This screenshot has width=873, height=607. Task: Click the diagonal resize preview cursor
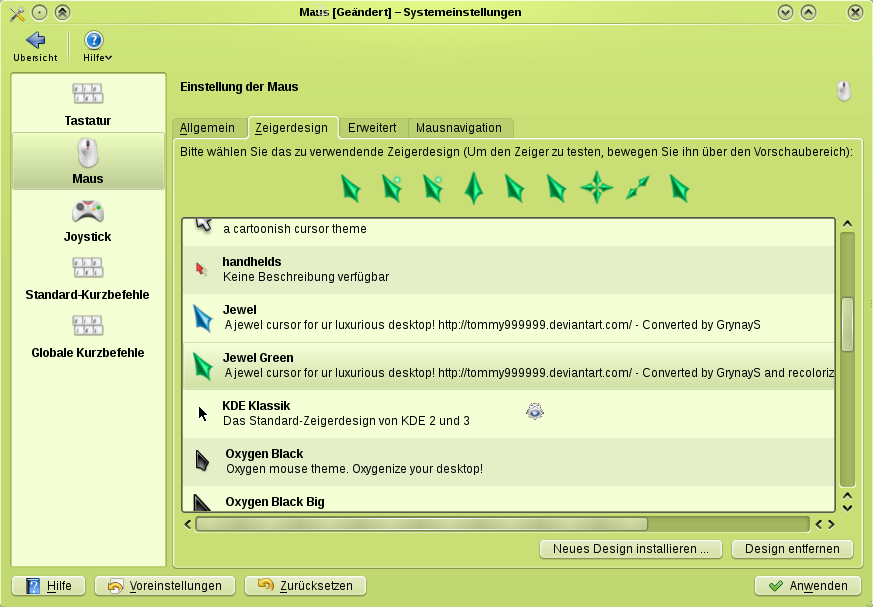pyautogui.click(x=637, y=188)
